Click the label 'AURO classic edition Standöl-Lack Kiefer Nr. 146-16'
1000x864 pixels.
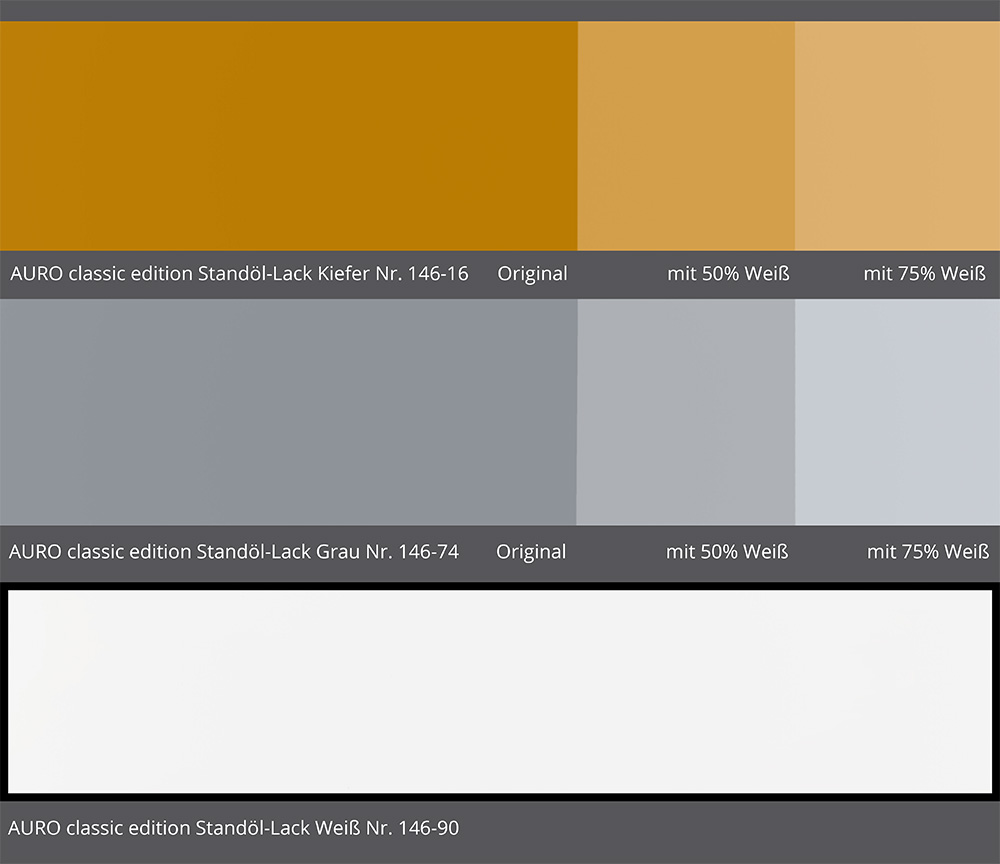239,274
